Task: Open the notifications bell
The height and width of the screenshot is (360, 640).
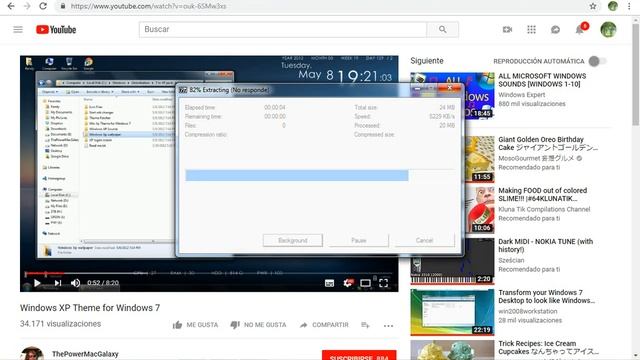Action: [x=580, y=29]
